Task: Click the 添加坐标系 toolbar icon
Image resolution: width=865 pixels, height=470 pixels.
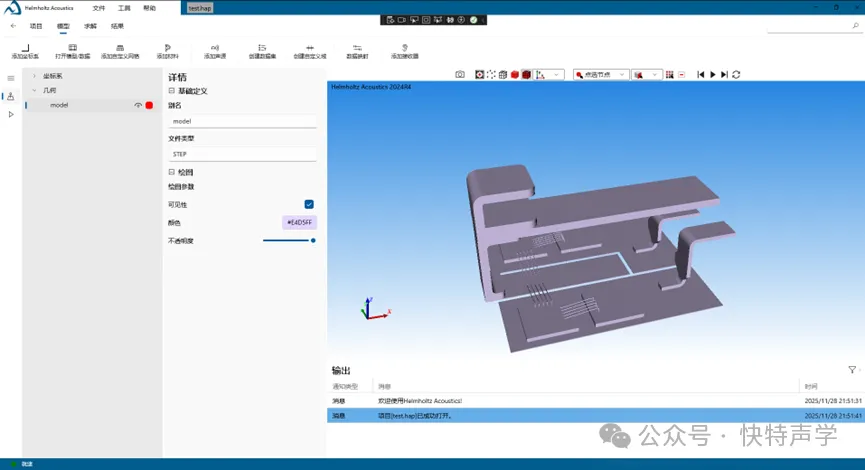Action: (25, 48)
